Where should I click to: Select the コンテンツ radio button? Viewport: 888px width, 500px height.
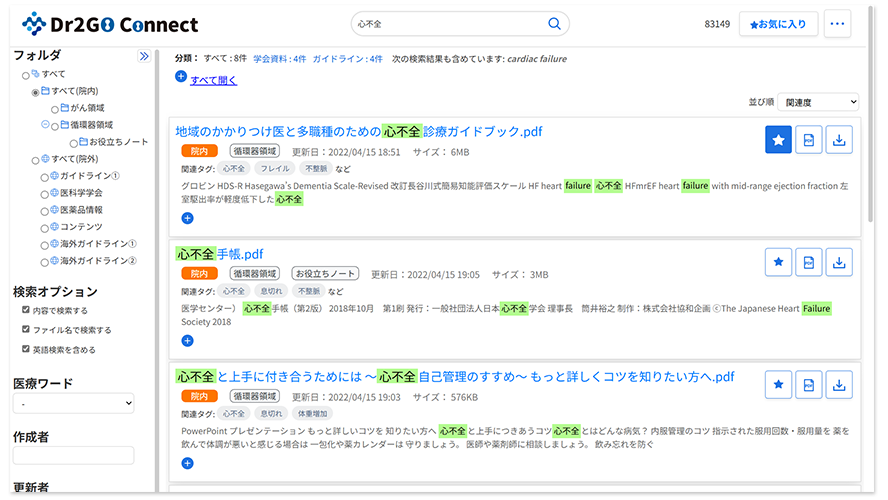(x=44, y=228)
